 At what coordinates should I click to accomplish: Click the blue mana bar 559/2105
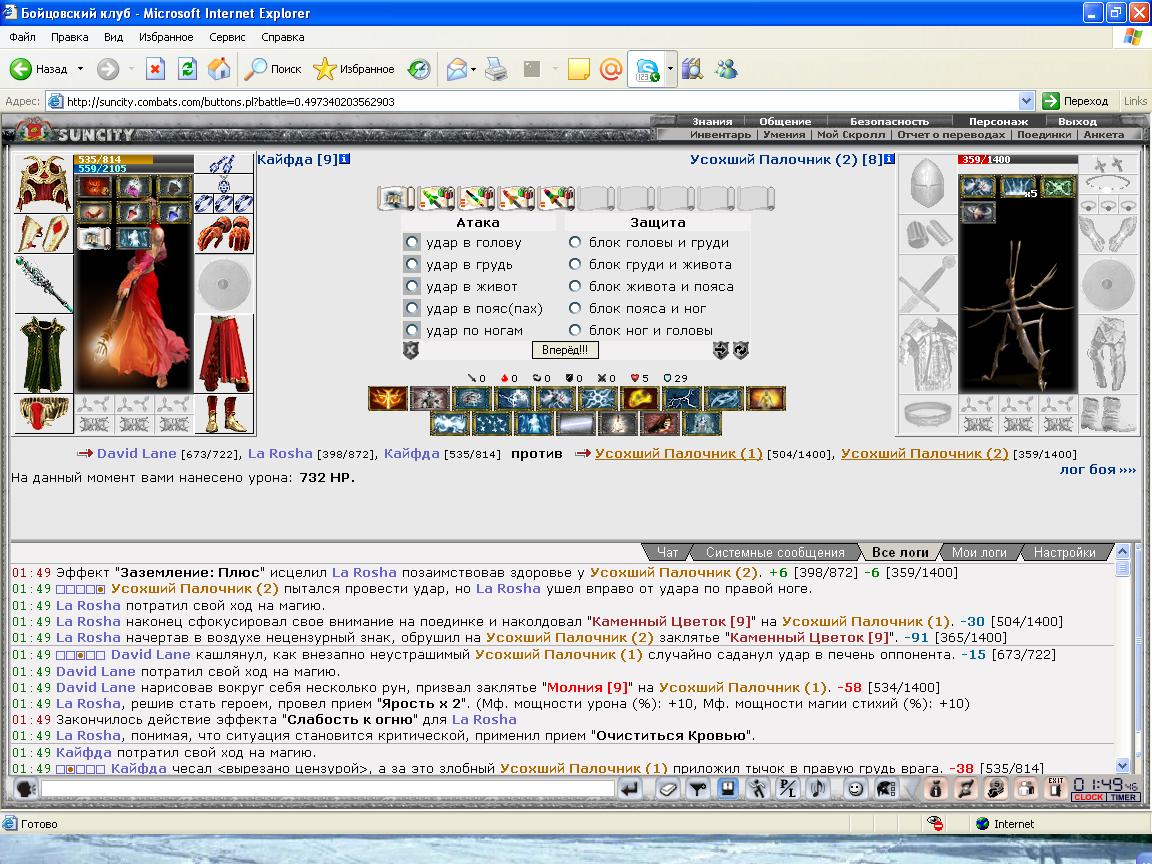134,169
